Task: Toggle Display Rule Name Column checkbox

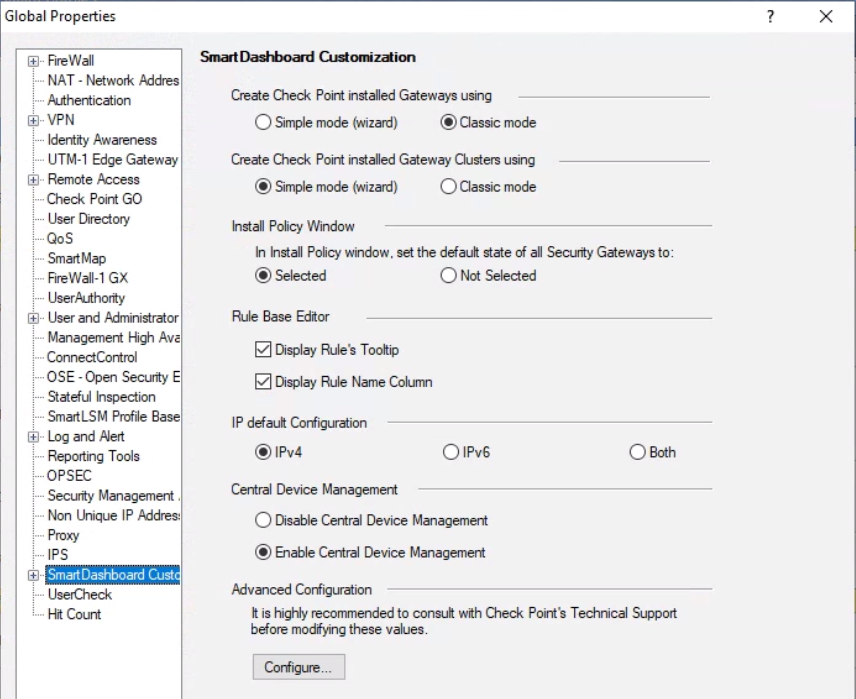Action: click(x=263, y=382)
